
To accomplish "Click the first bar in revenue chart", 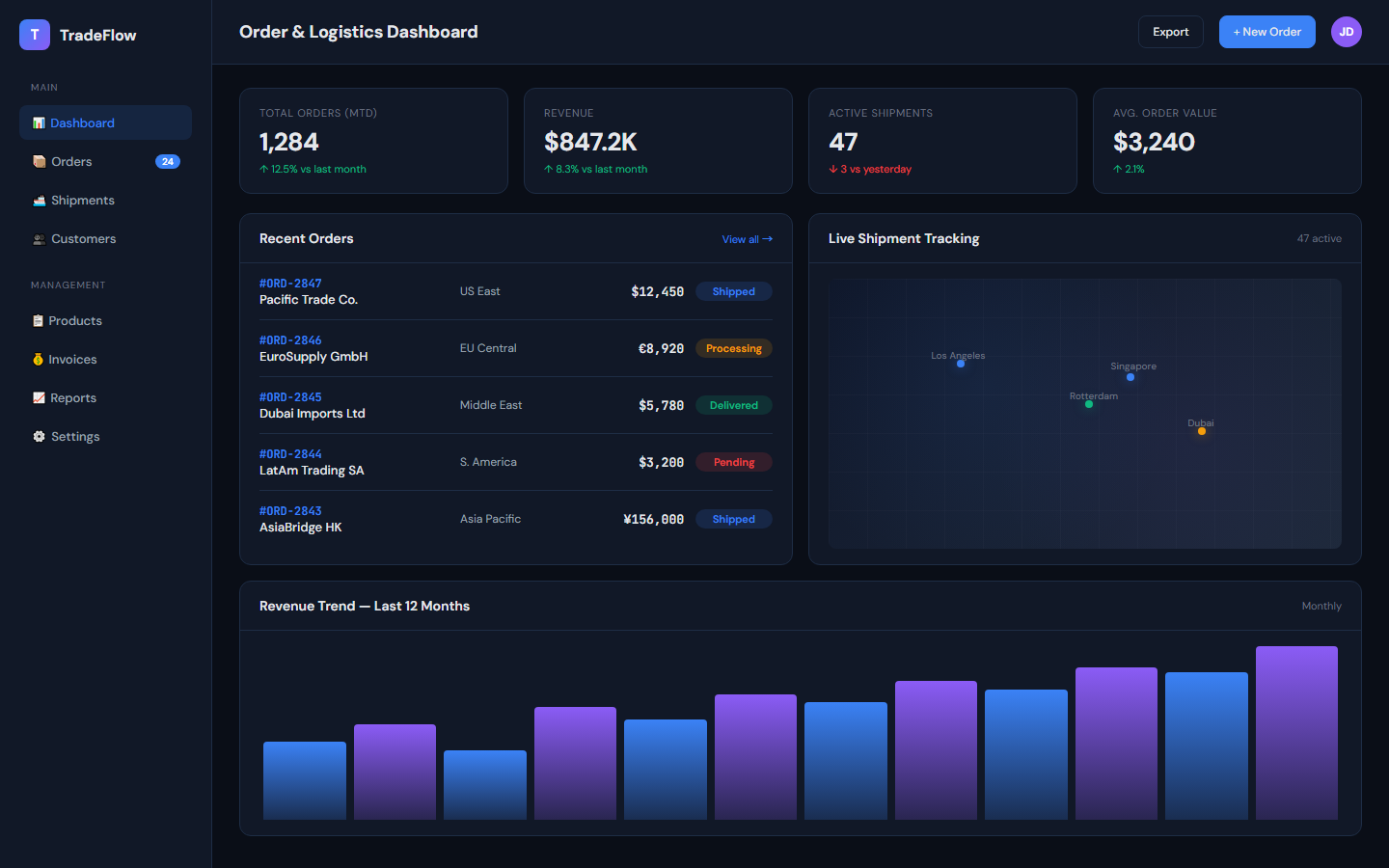I will (305, 780).
